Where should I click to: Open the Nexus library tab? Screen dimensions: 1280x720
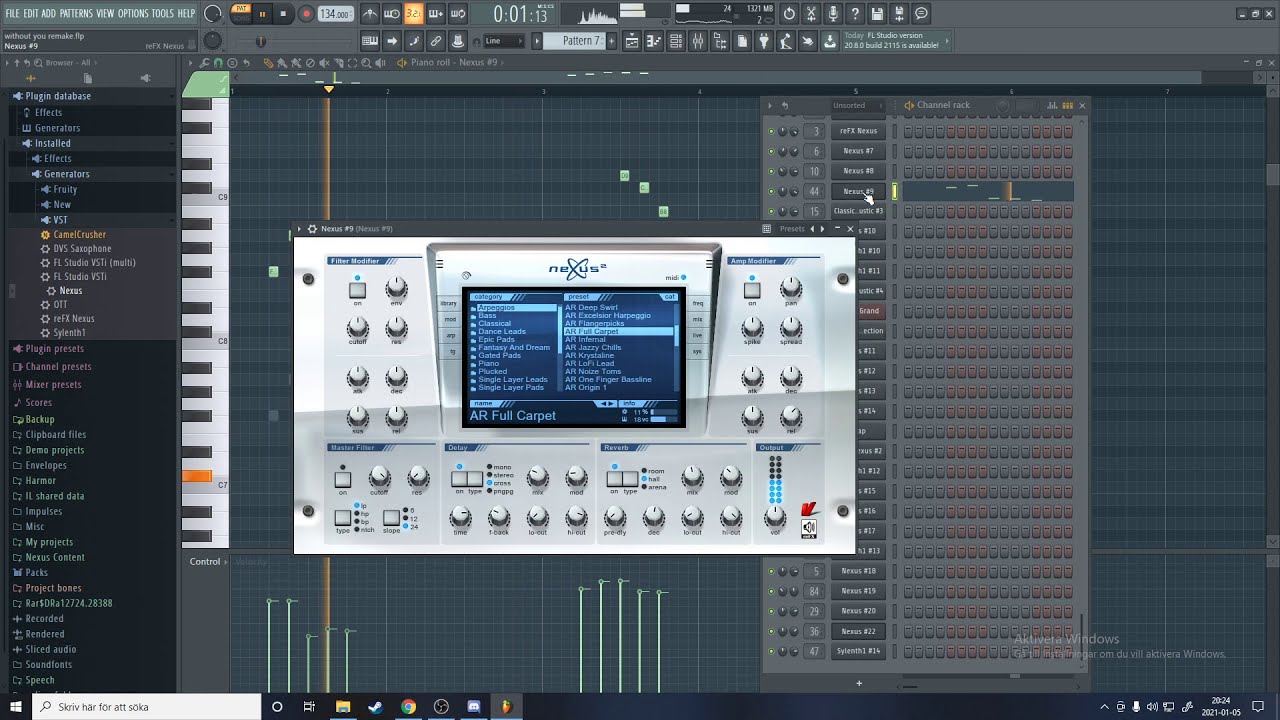point(449,303)
